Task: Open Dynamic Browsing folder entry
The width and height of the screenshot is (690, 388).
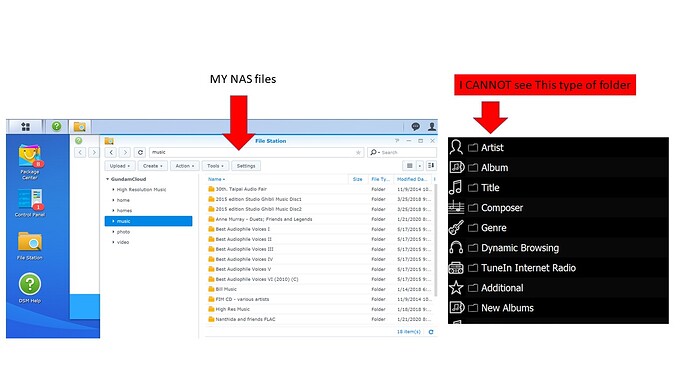Action: point(520,248)
